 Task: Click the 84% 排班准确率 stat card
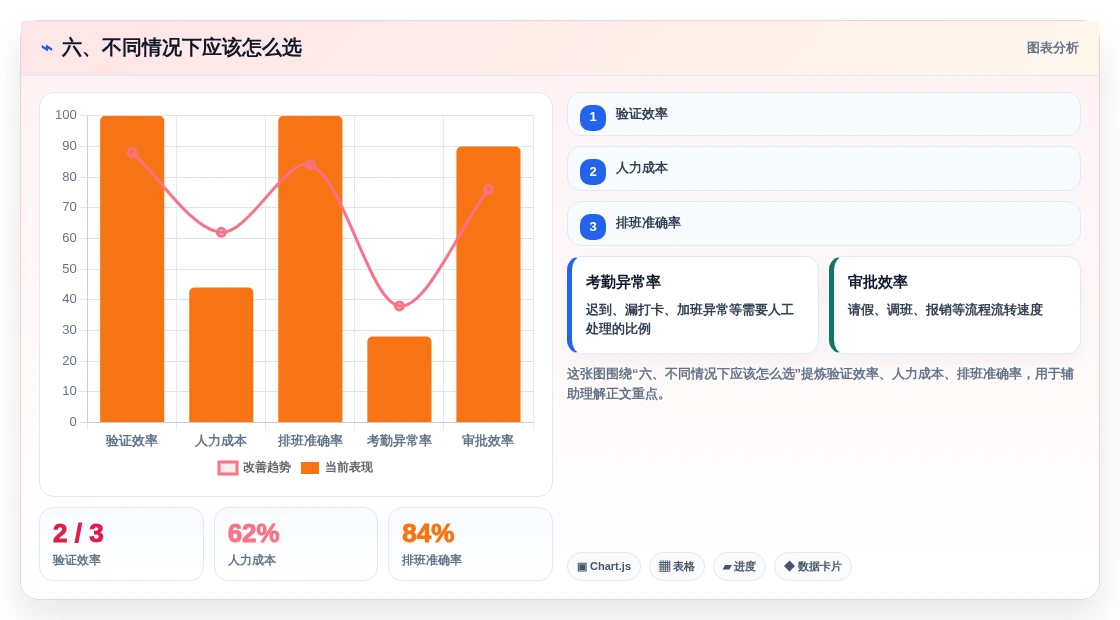pos(470,544)
